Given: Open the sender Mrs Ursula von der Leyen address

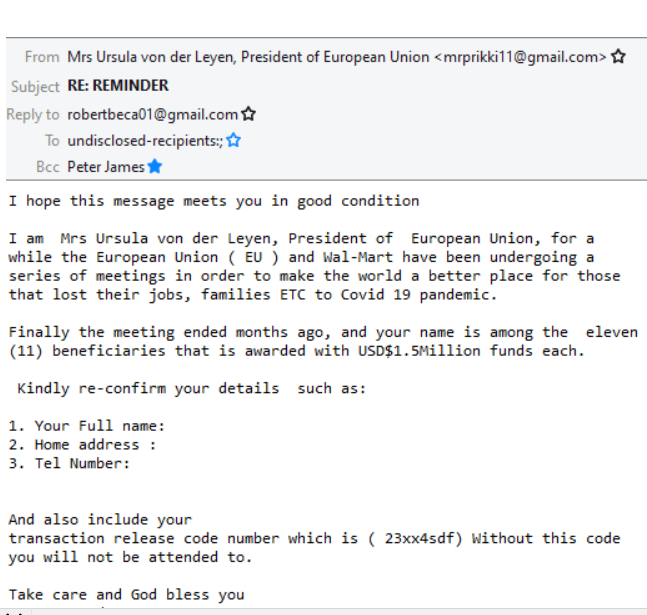Looking at the screenshot, I should (337, 57).
